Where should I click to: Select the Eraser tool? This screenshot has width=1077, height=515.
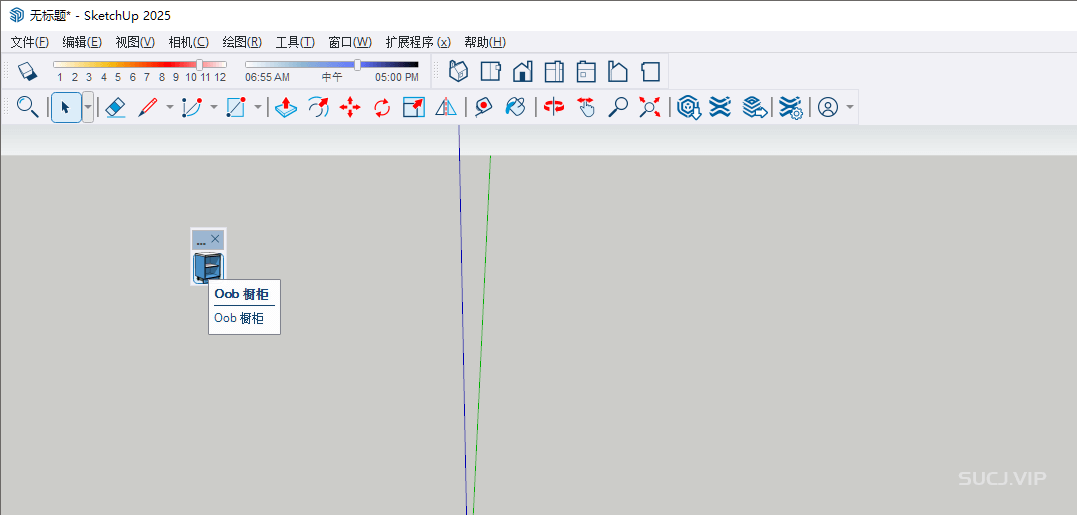[x=115, y=107]
